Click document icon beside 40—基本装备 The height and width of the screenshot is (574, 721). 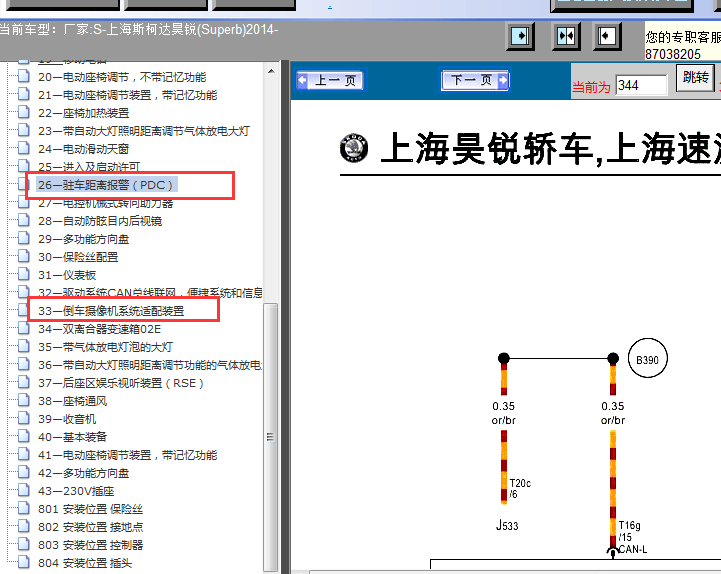[x=23, y=436]
